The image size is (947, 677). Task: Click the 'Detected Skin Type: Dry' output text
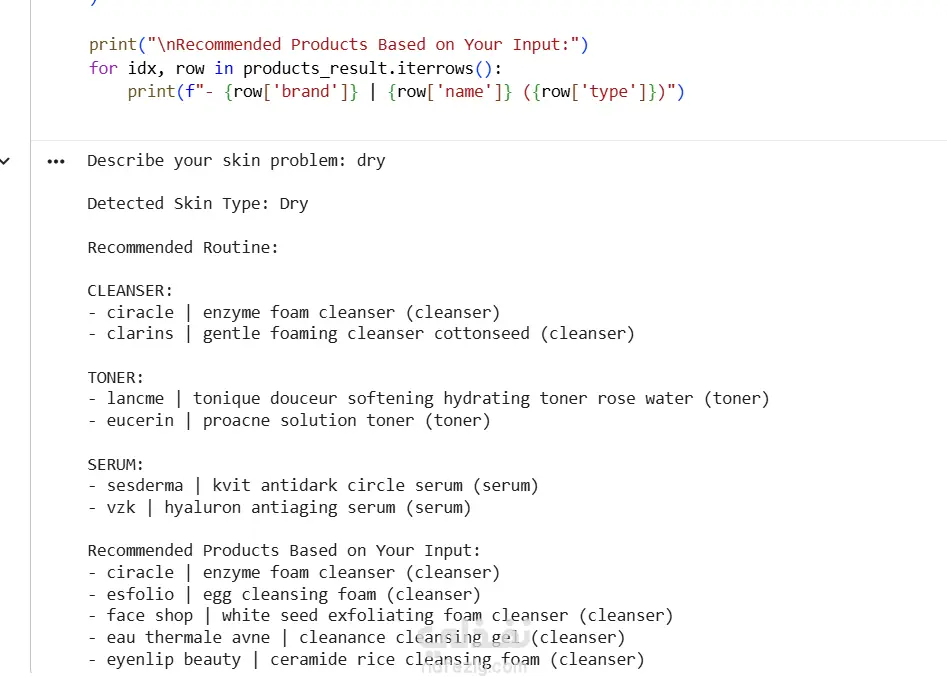[x=197, y=204]
